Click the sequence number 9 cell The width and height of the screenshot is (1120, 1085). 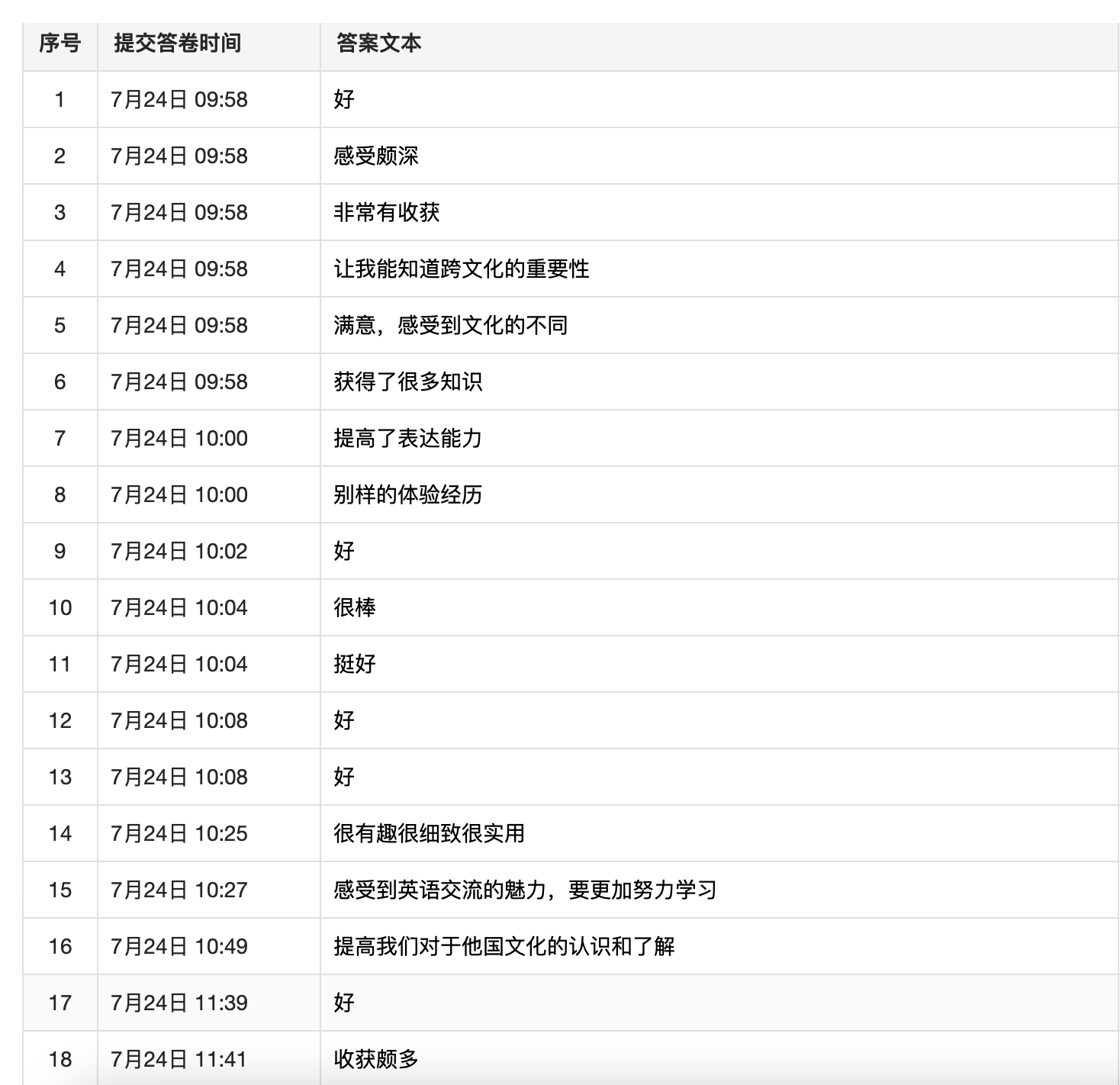[60, 552]
